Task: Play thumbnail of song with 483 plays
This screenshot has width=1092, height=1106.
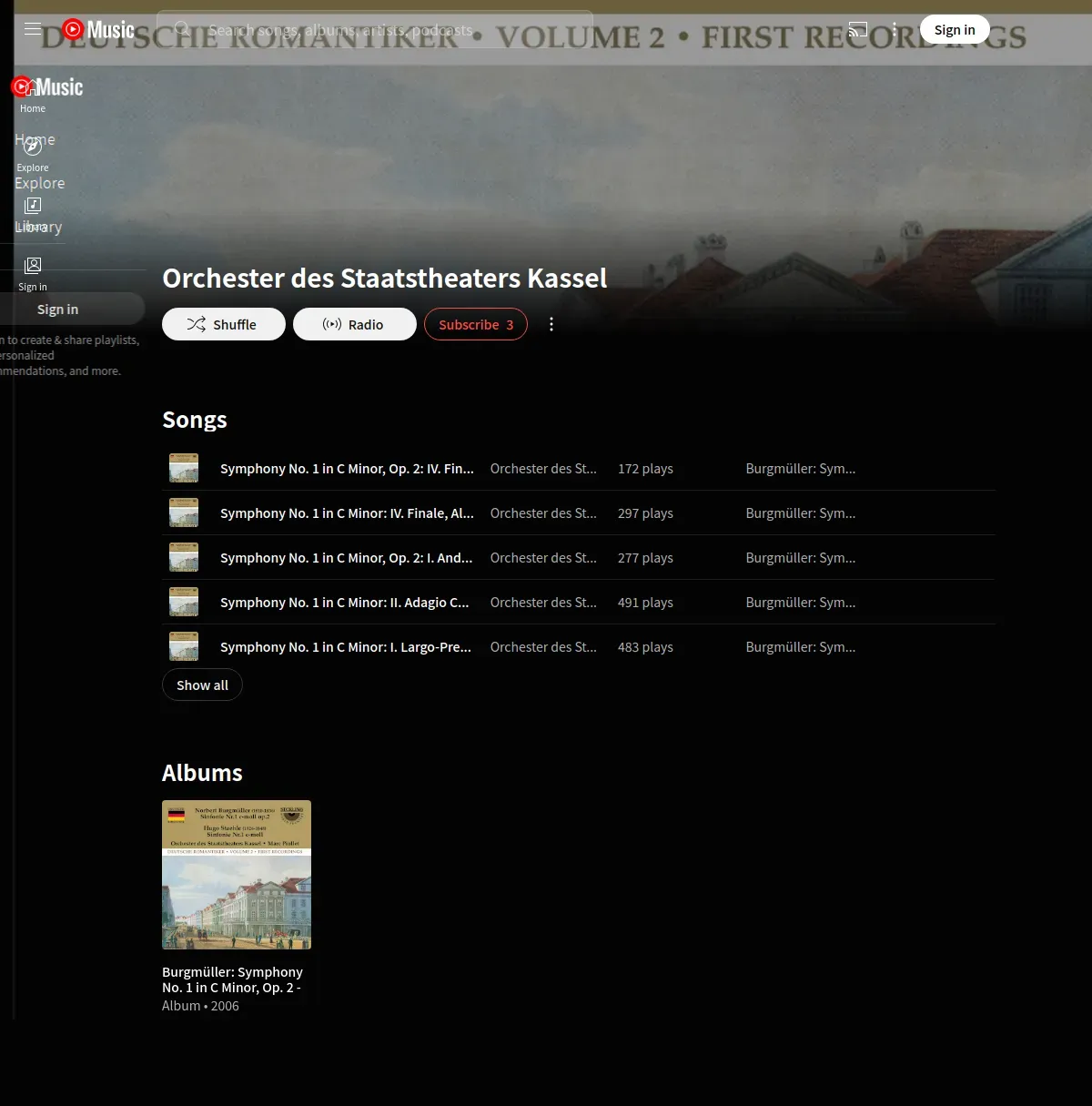Action: pyautogui.click(x=184, y=646)
